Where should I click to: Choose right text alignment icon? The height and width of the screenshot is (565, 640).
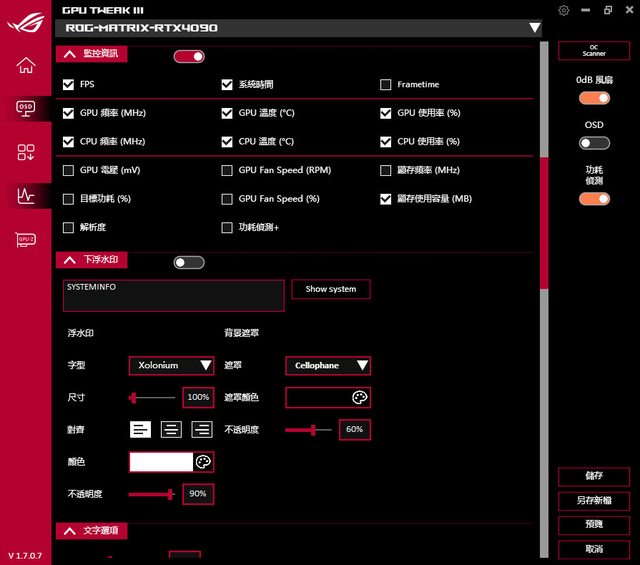(202, 430)
